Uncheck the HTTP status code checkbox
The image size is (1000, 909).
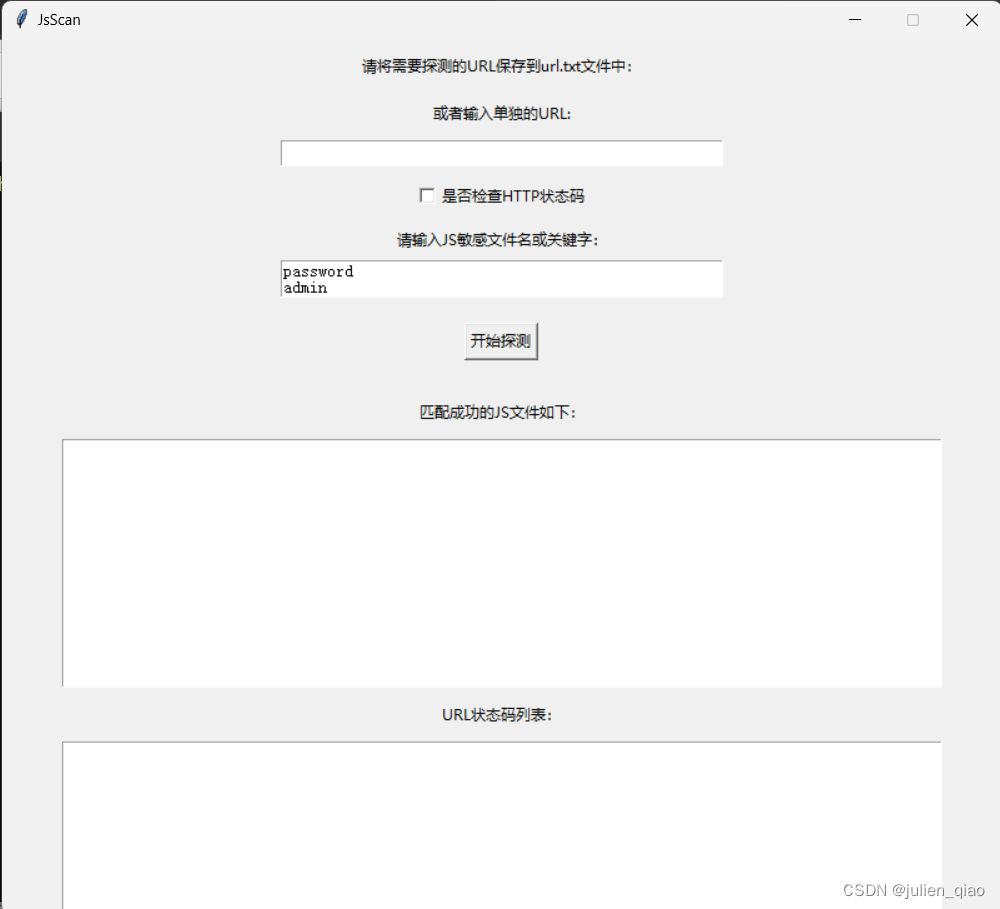coord(427,195)
